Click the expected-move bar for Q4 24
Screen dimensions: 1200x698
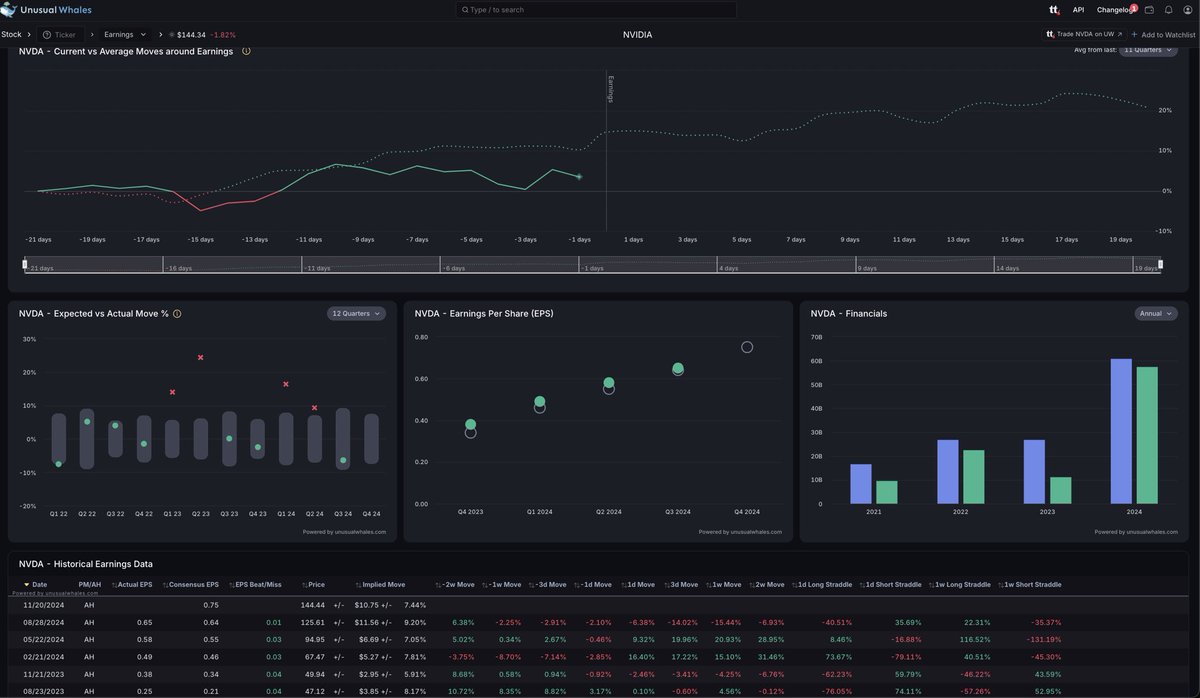pos(372,438)
